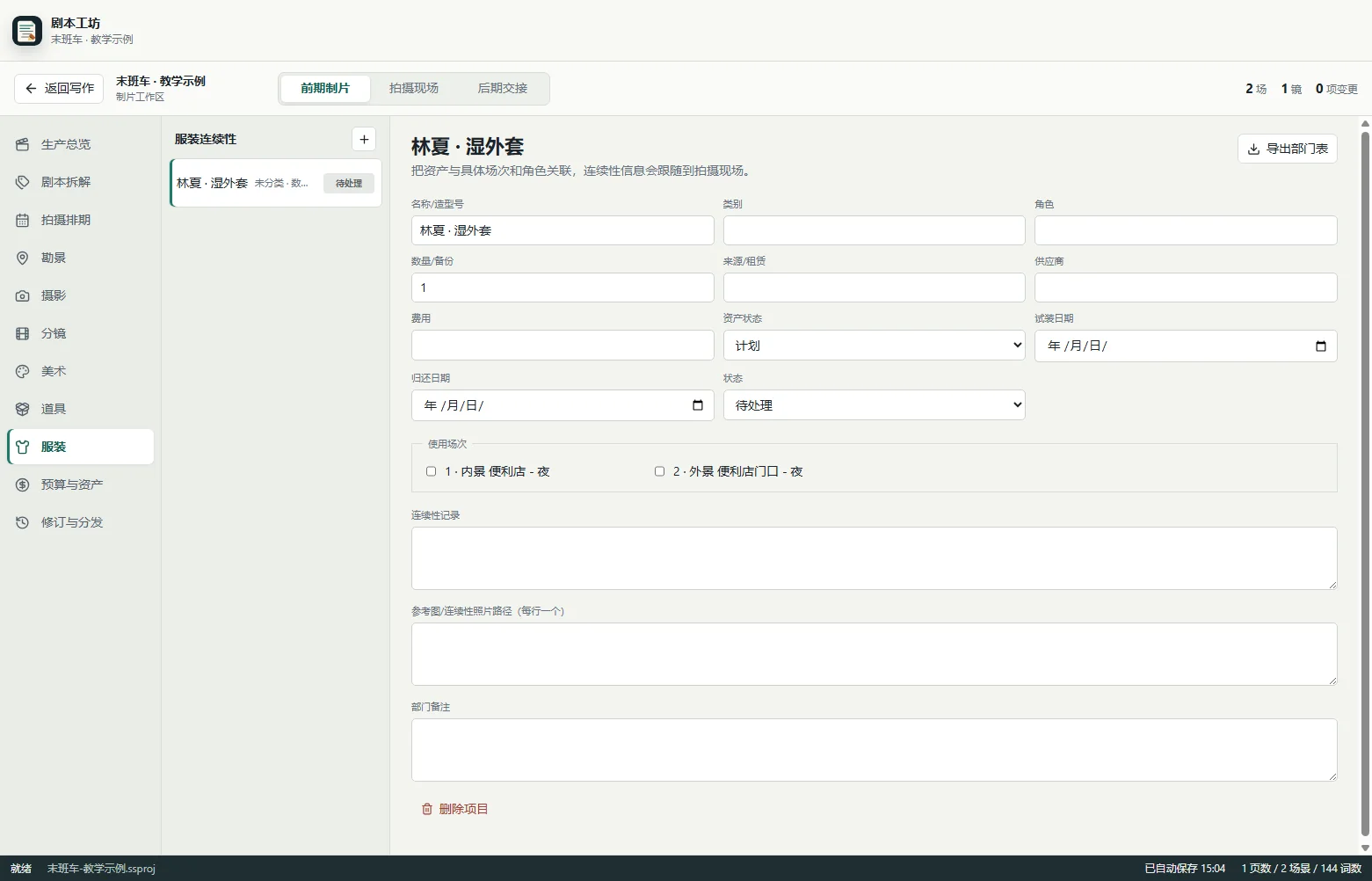This screenshot has width=1372, height=881.
Task: Click the trash icon beside 删除项目
Action: 427,809
